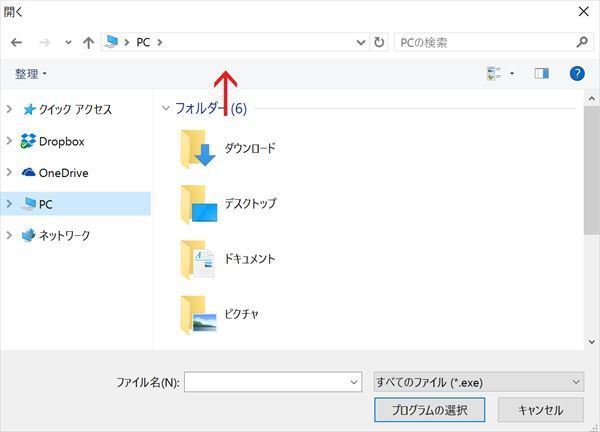
Task: Click the ドキュメント folder name
Action: point(249,259)
